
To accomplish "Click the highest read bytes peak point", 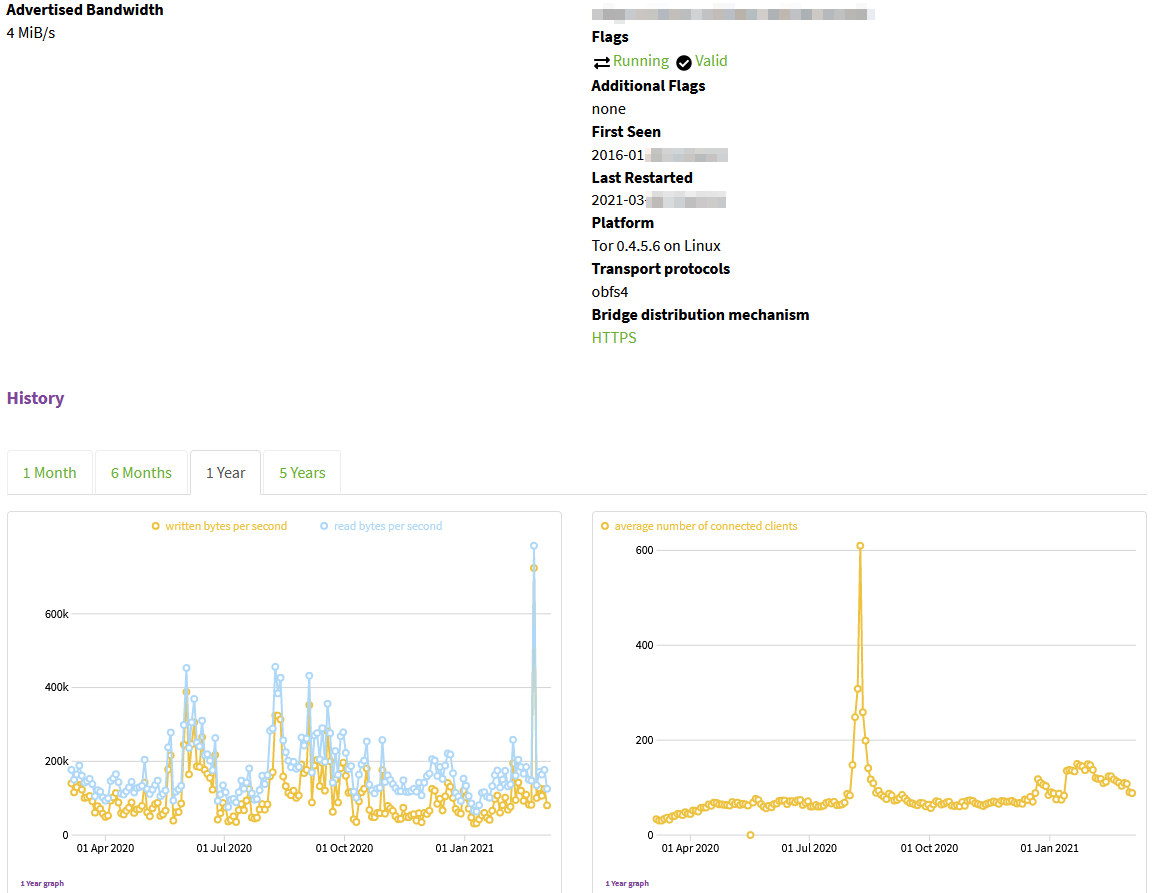I will pyautogui.click(x=534, y=546).
